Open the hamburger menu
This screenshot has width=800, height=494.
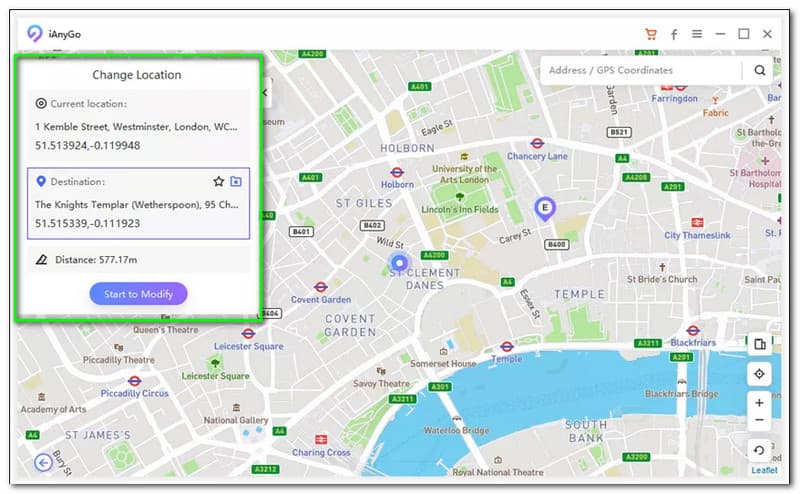pos(697,34)
